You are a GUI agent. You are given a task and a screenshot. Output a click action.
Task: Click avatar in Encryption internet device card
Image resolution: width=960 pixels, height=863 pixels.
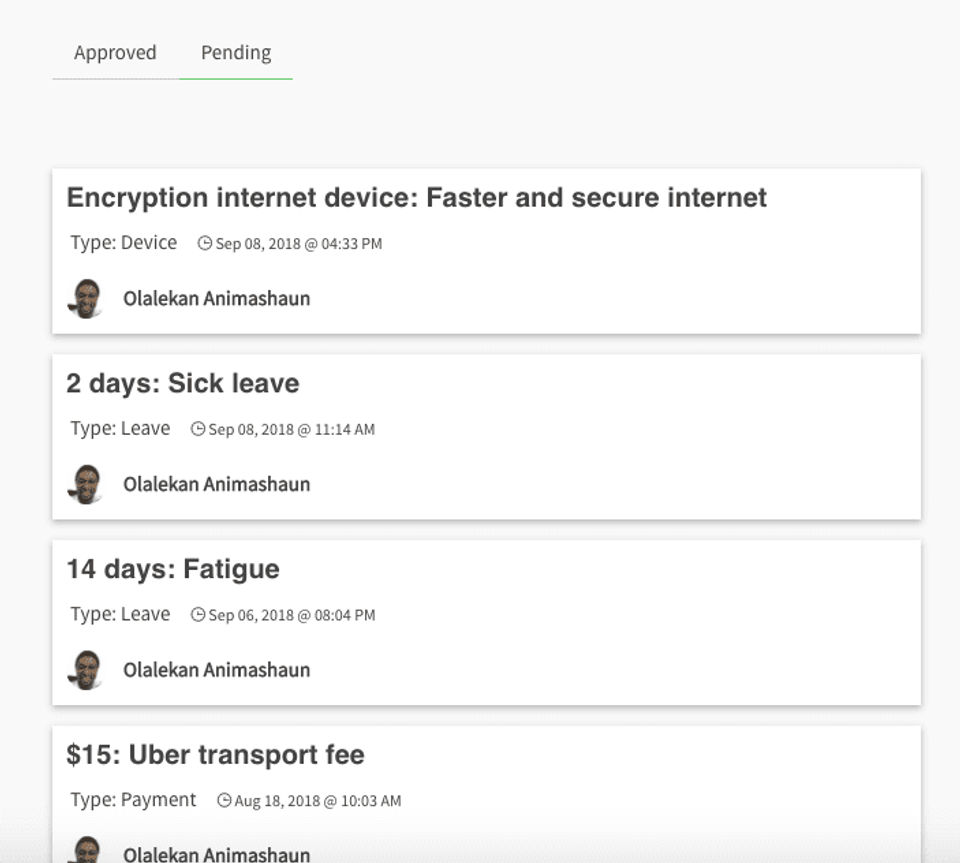point(86,299)
